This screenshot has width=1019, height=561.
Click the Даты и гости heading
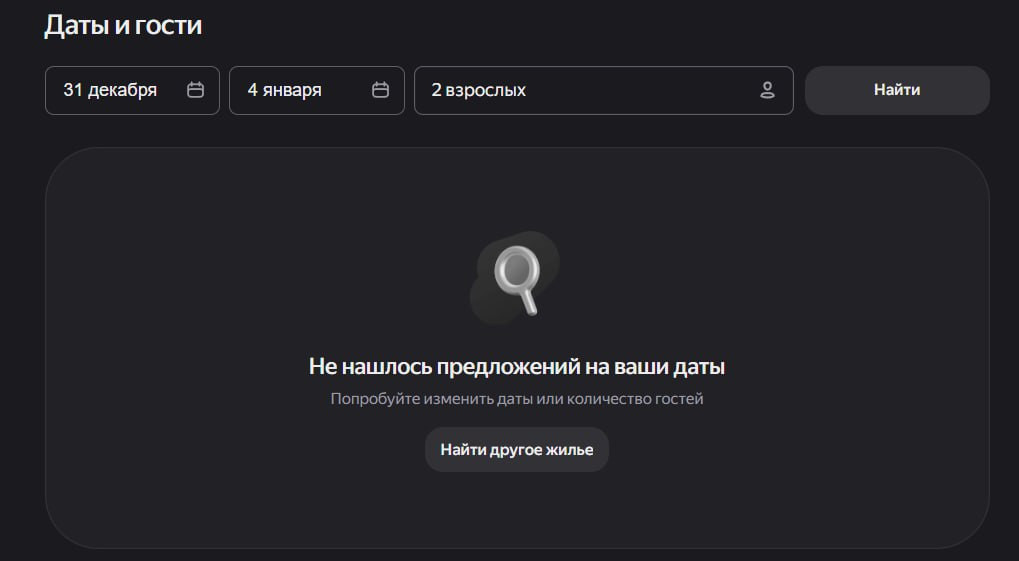(x=123, y=25)
